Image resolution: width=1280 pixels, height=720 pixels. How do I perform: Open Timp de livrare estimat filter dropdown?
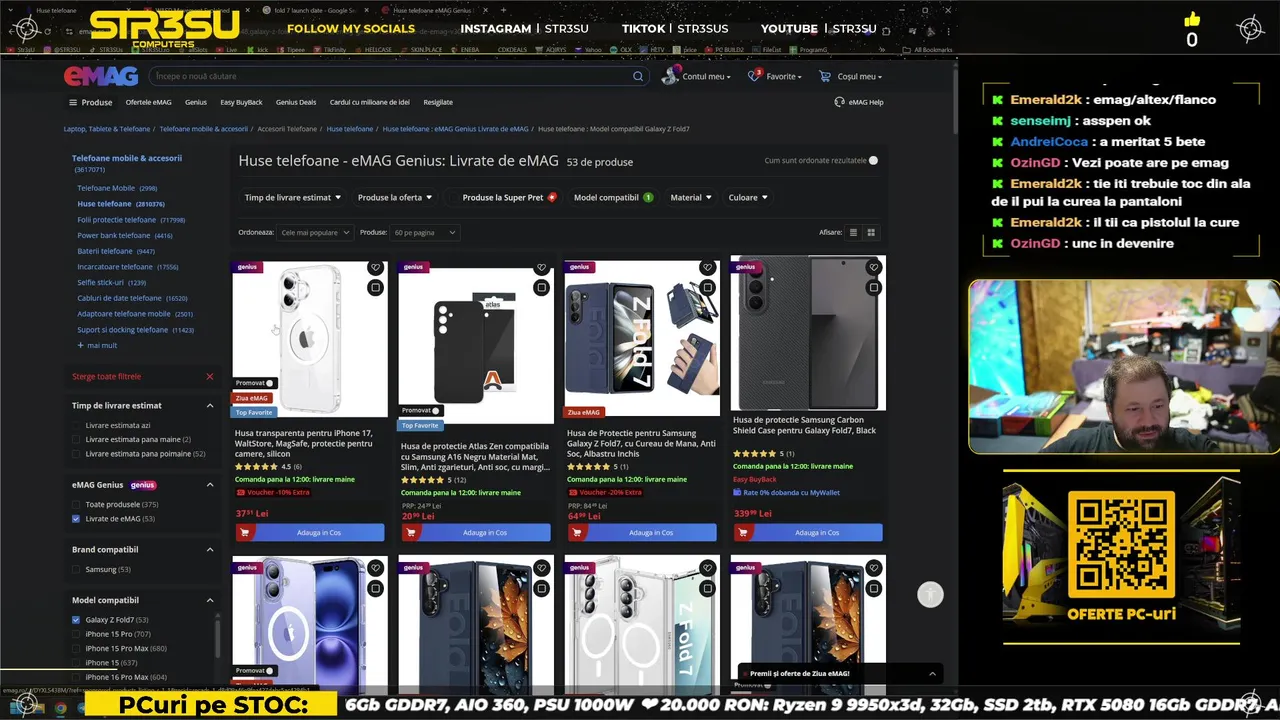coord(293,197)
